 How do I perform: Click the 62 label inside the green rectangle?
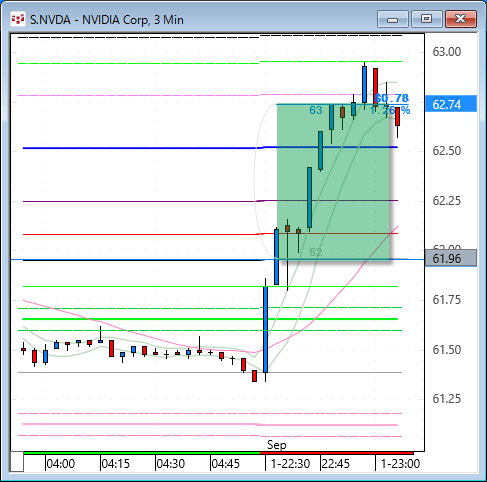point(316,252)
